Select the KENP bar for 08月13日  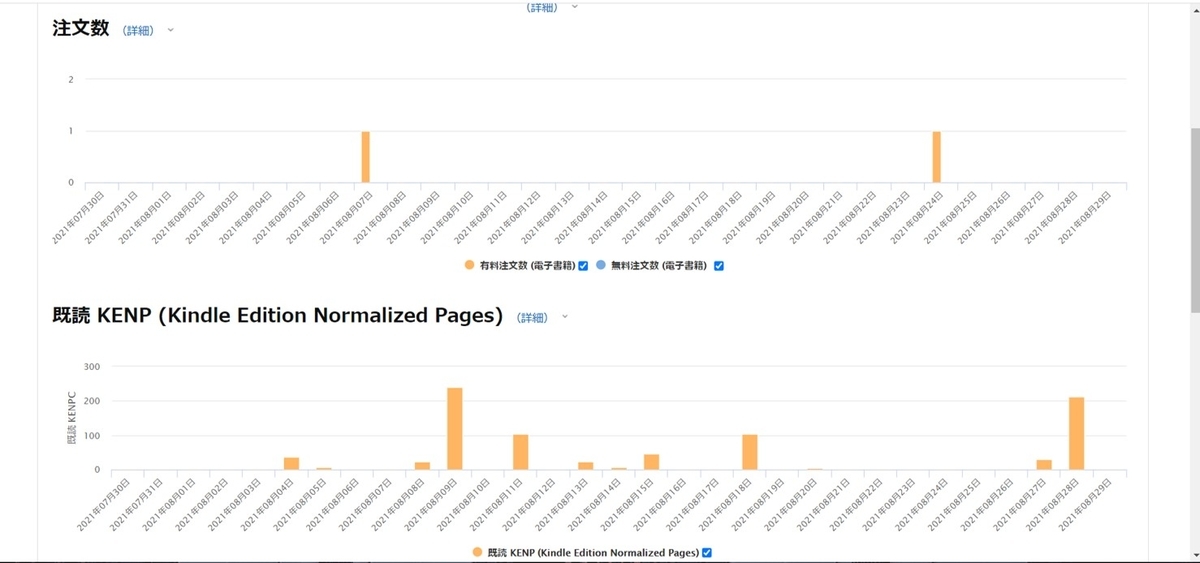pos(586,466)
